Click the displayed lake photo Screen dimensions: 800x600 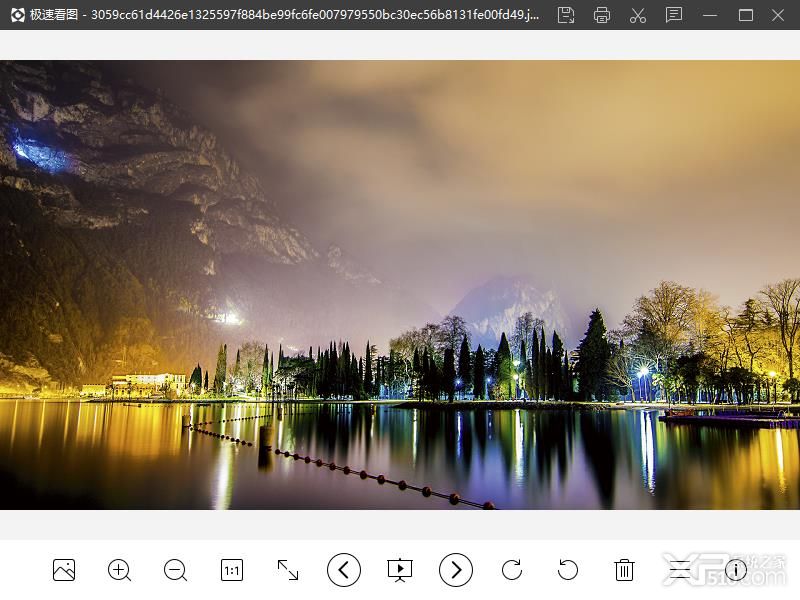tap(400, 290)
